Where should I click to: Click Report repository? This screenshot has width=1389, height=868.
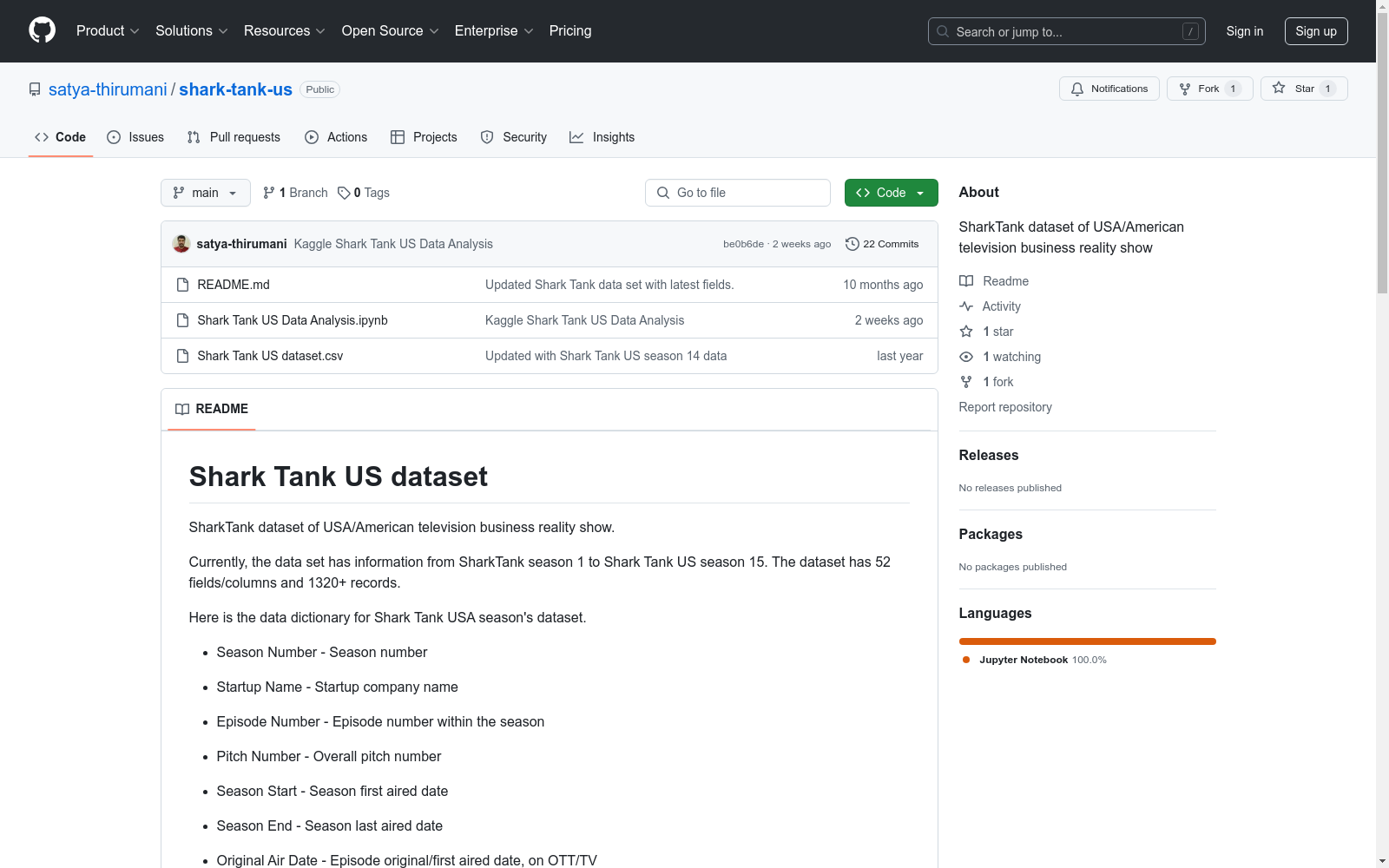(x=1005, y=407)
